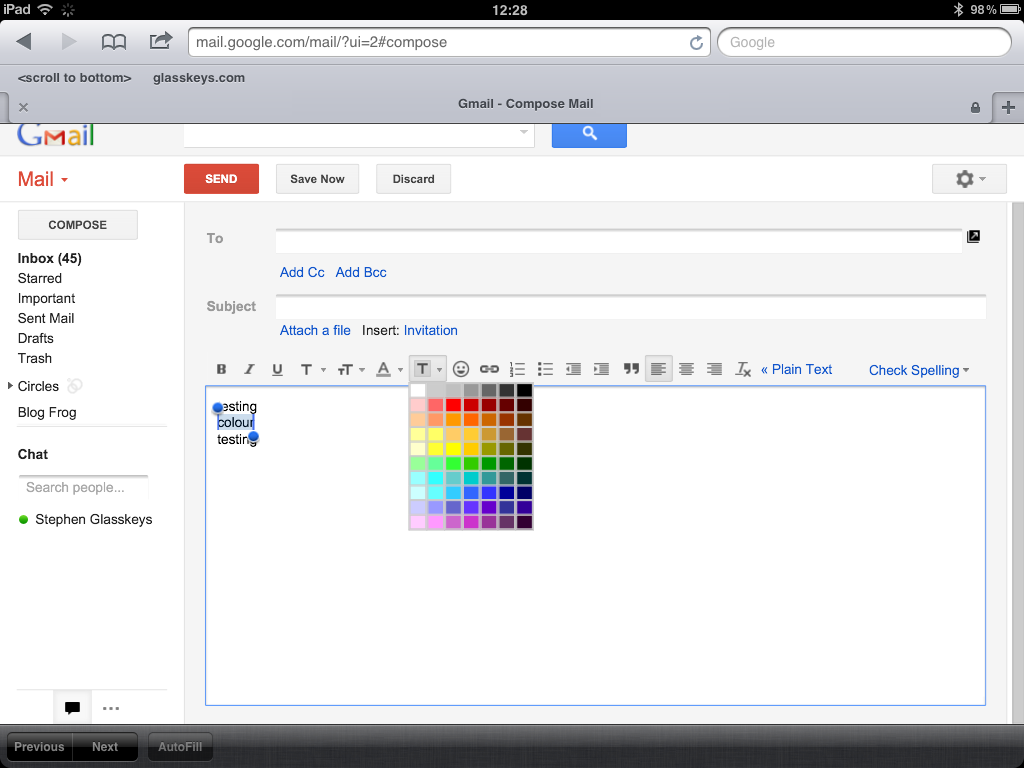Go to Sent Mail
This screenshot has width=1024, height=768.
[x=46, y=318]
